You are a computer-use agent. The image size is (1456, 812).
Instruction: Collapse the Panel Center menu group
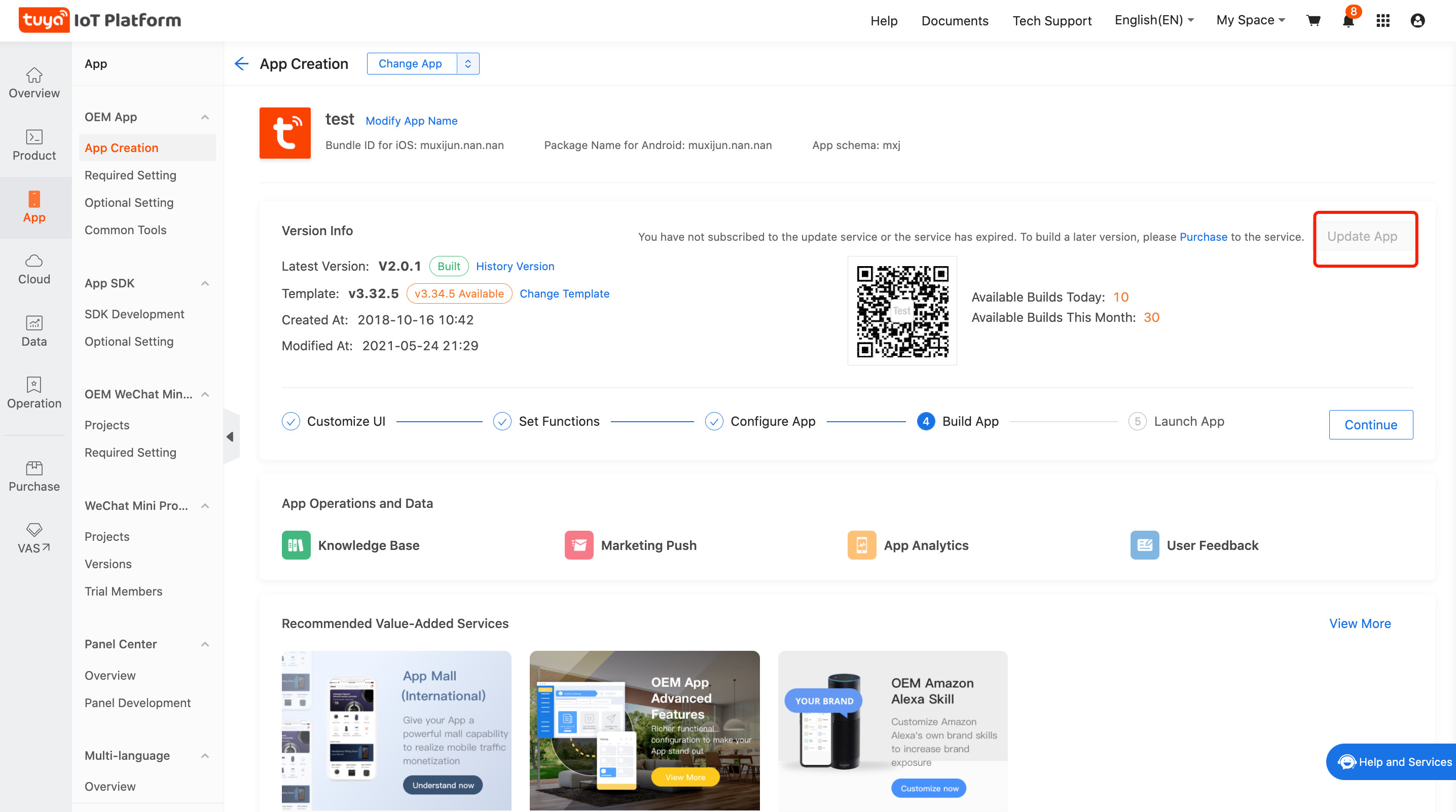(205, 644)
